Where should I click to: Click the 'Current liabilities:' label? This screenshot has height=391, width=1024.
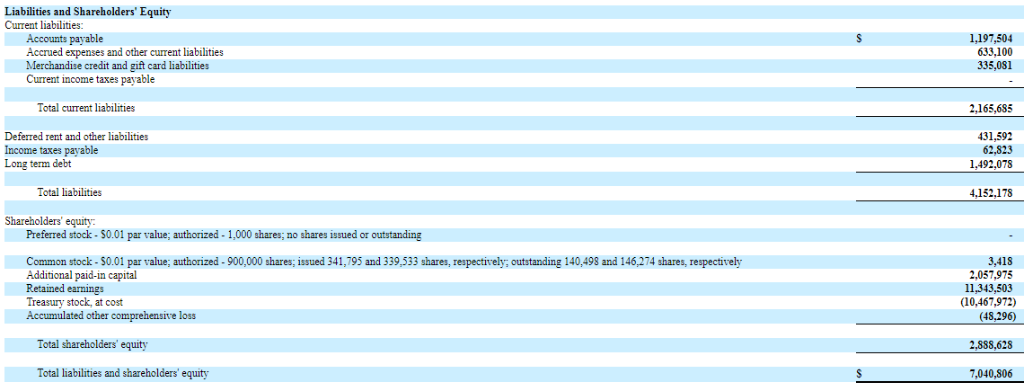(44, 25)
